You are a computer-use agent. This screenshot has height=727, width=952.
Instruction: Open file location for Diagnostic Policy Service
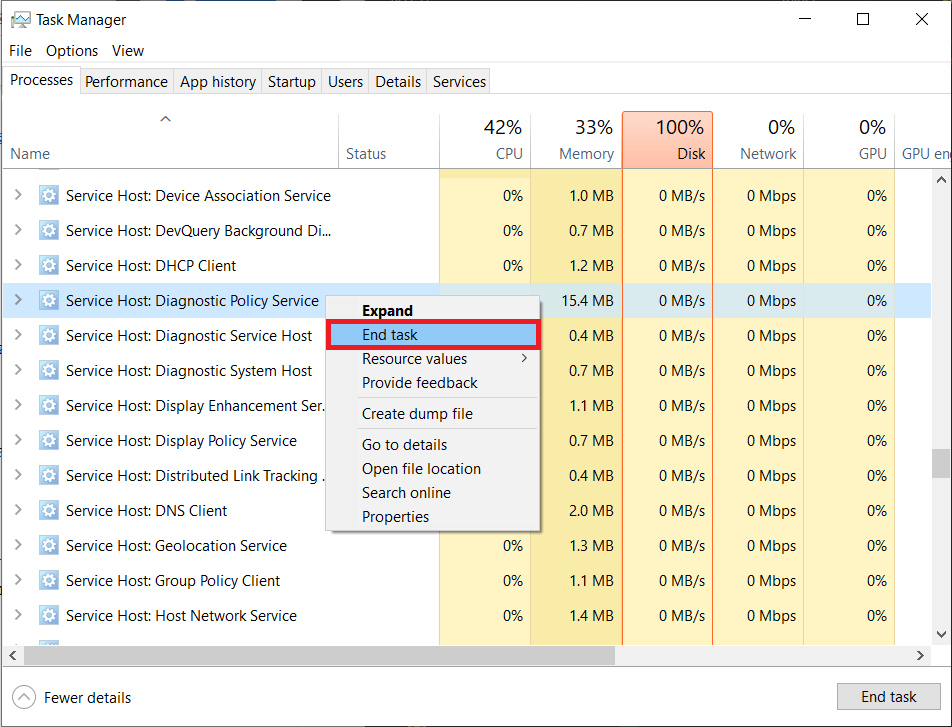coord(420,468)
